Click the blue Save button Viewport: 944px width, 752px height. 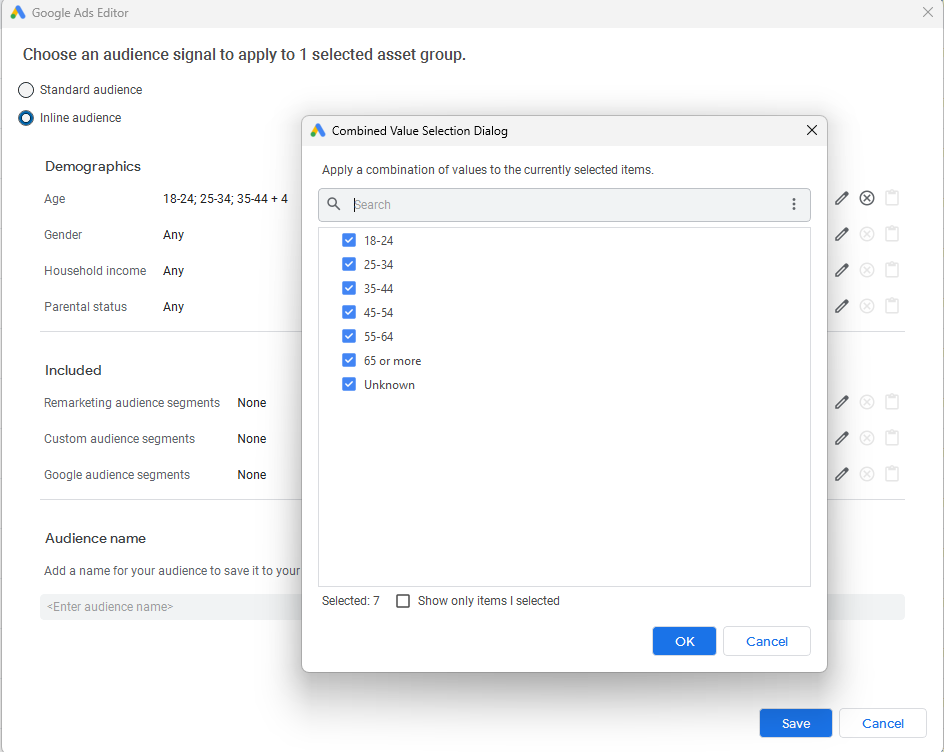pyautogui.click(x=795, y=723)
